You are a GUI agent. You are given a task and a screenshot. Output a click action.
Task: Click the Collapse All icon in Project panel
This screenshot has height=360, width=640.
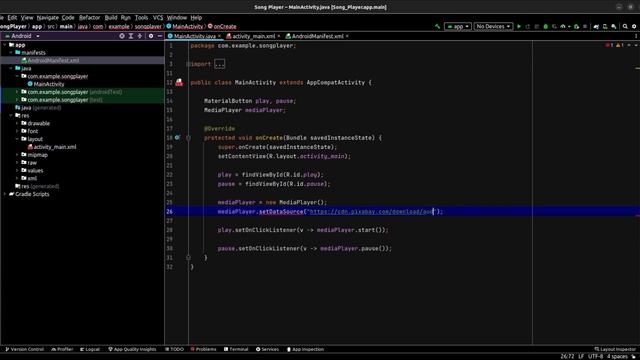click(x=140, y=36)
